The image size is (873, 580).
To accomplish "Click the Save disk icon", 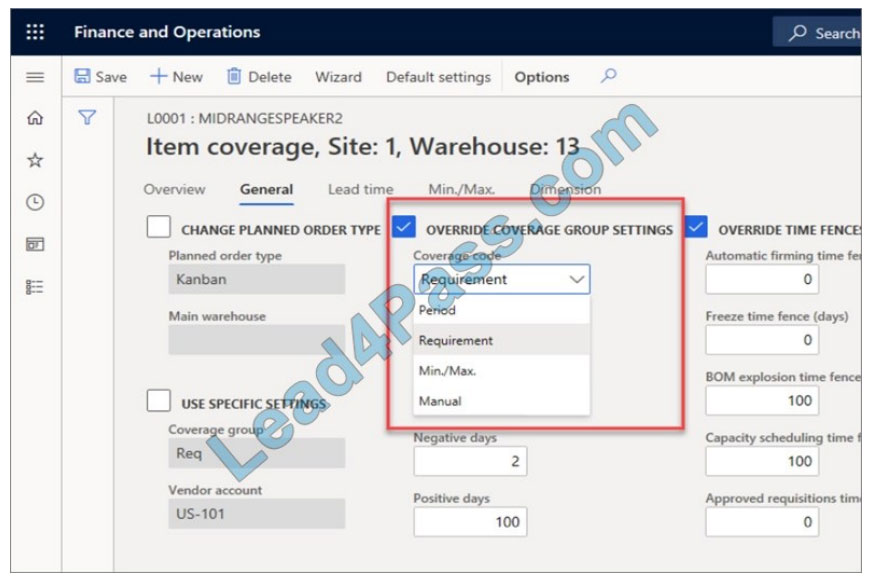I will point(82,76).
